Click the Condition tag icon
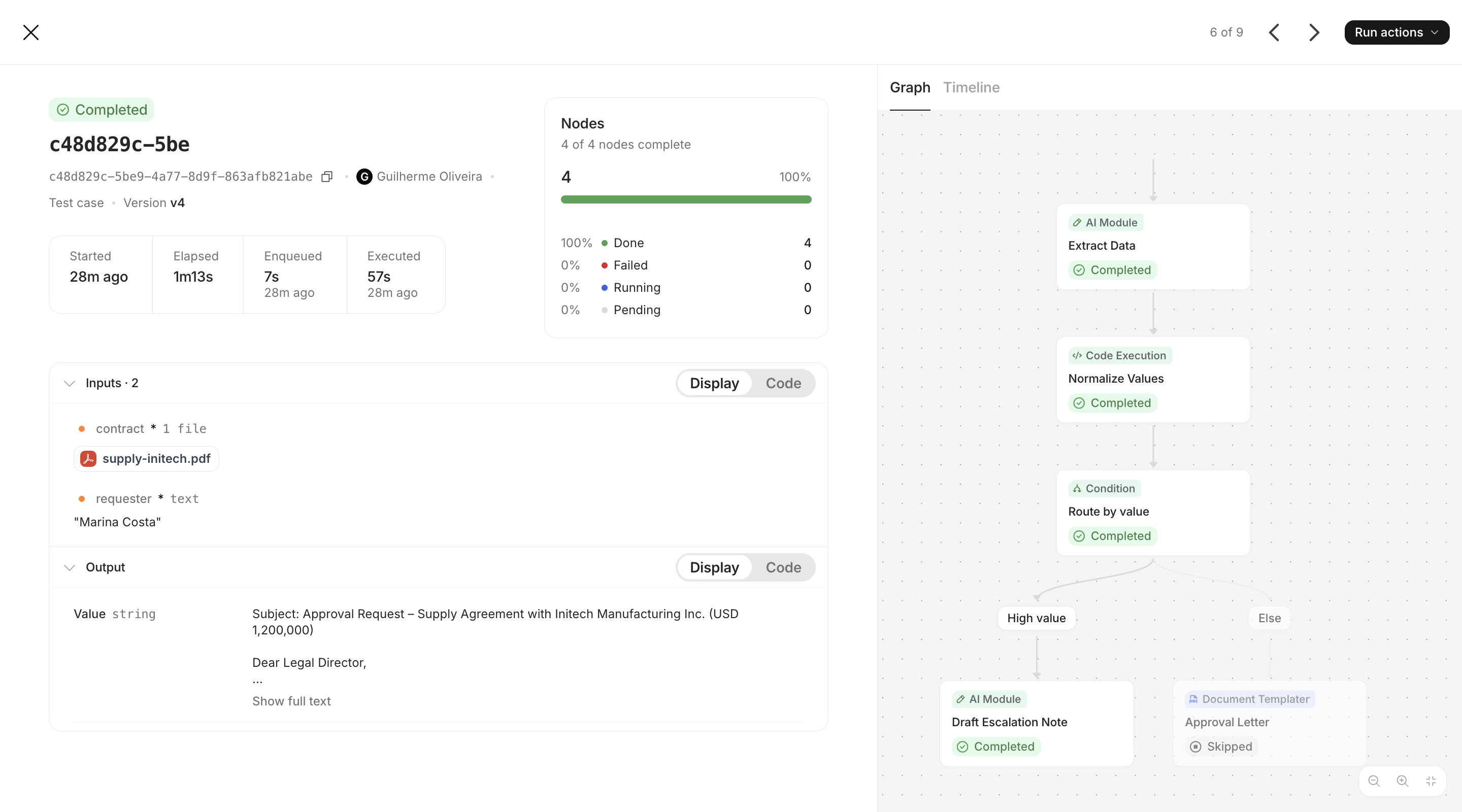The width and height of the screenshot is (1462, 812). point(1077,489)
